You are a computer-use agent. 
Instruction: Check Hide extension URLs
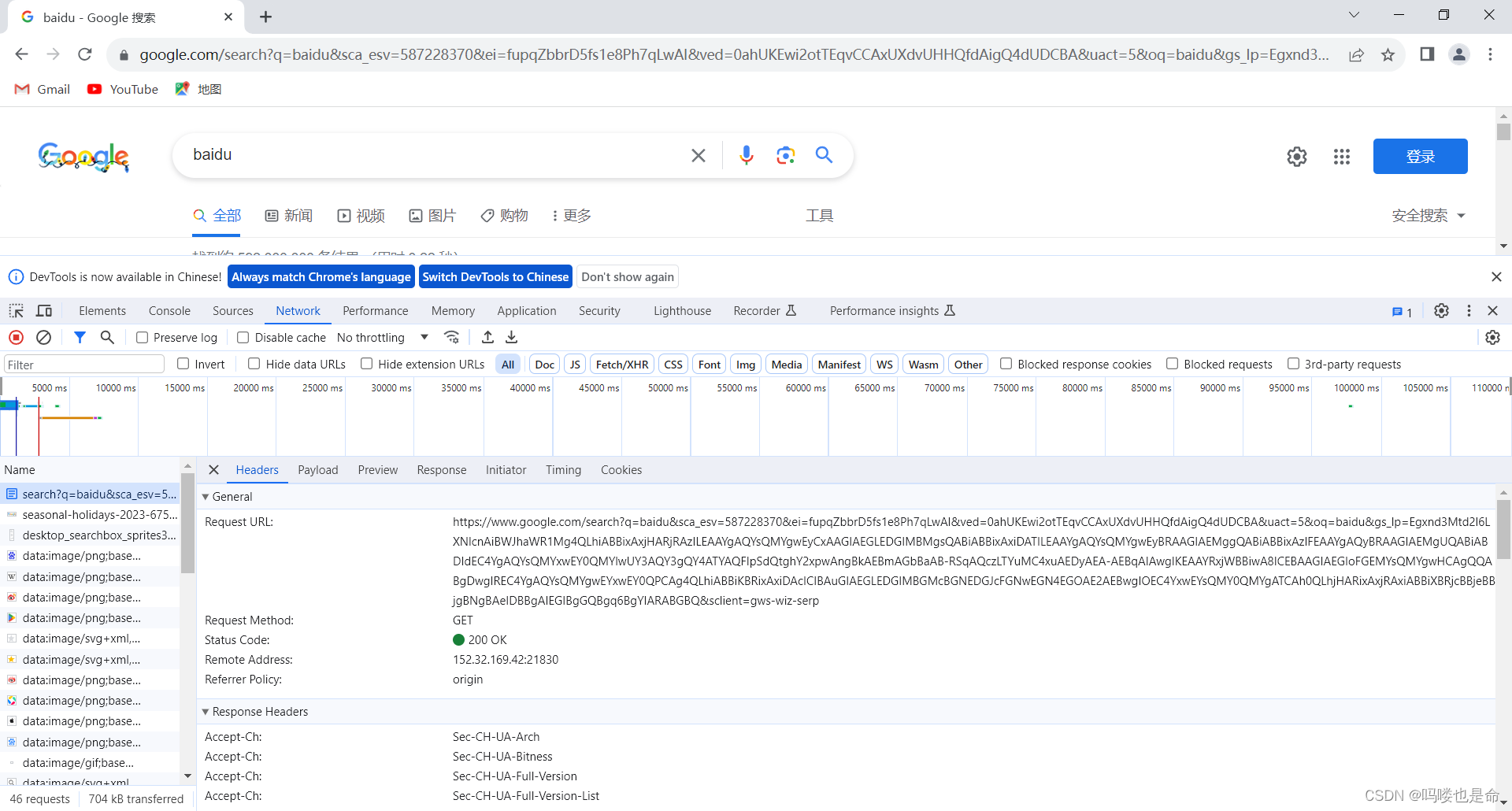[x=366, y=364]
